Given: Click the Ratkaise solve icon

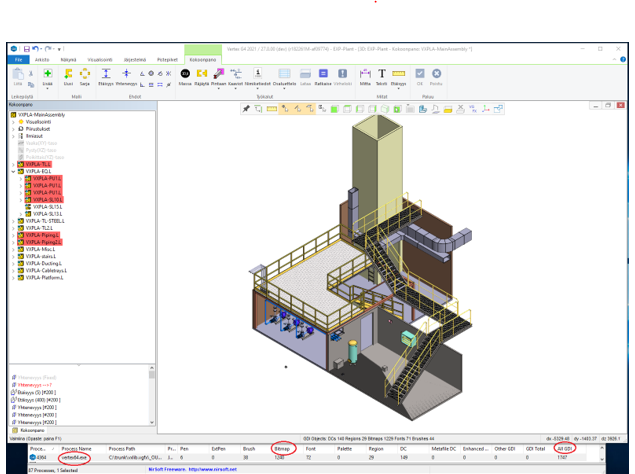Looking at the screenshot, I should 323,75.
